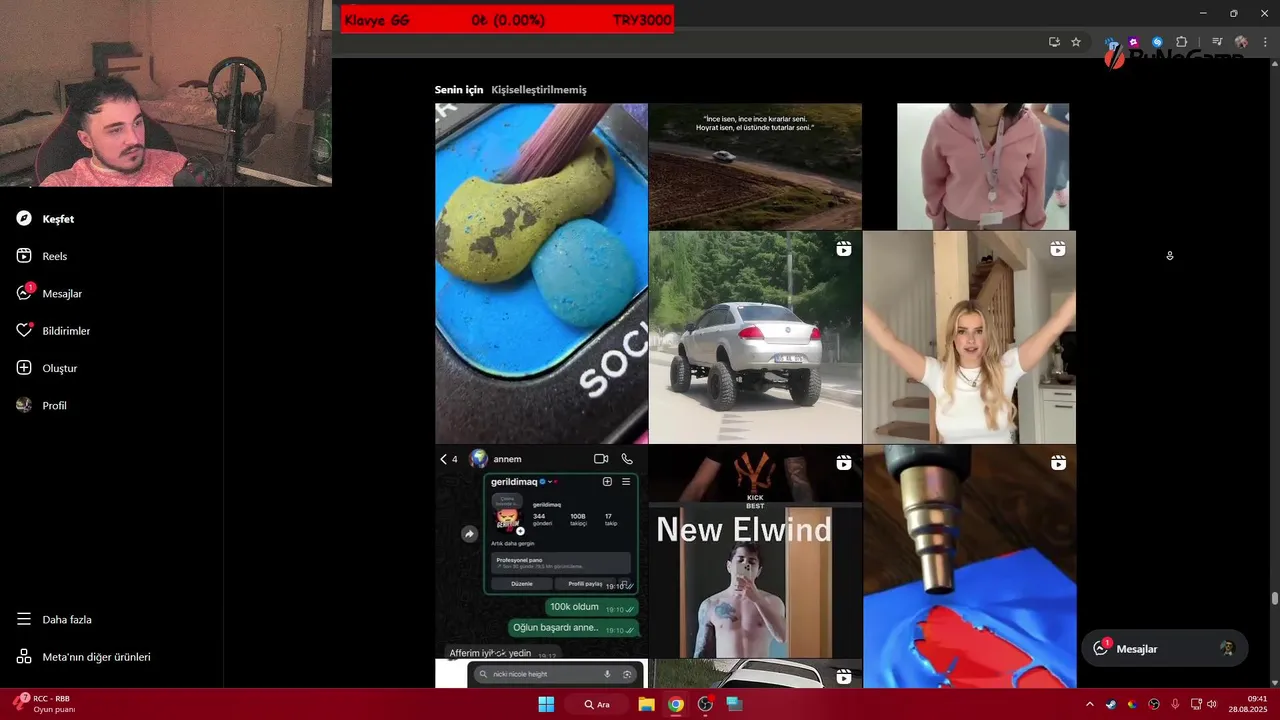The image size is (1280, 720).
Task: Open Meta'nın diğer ürünleri
Action: (x=83, y=657)
